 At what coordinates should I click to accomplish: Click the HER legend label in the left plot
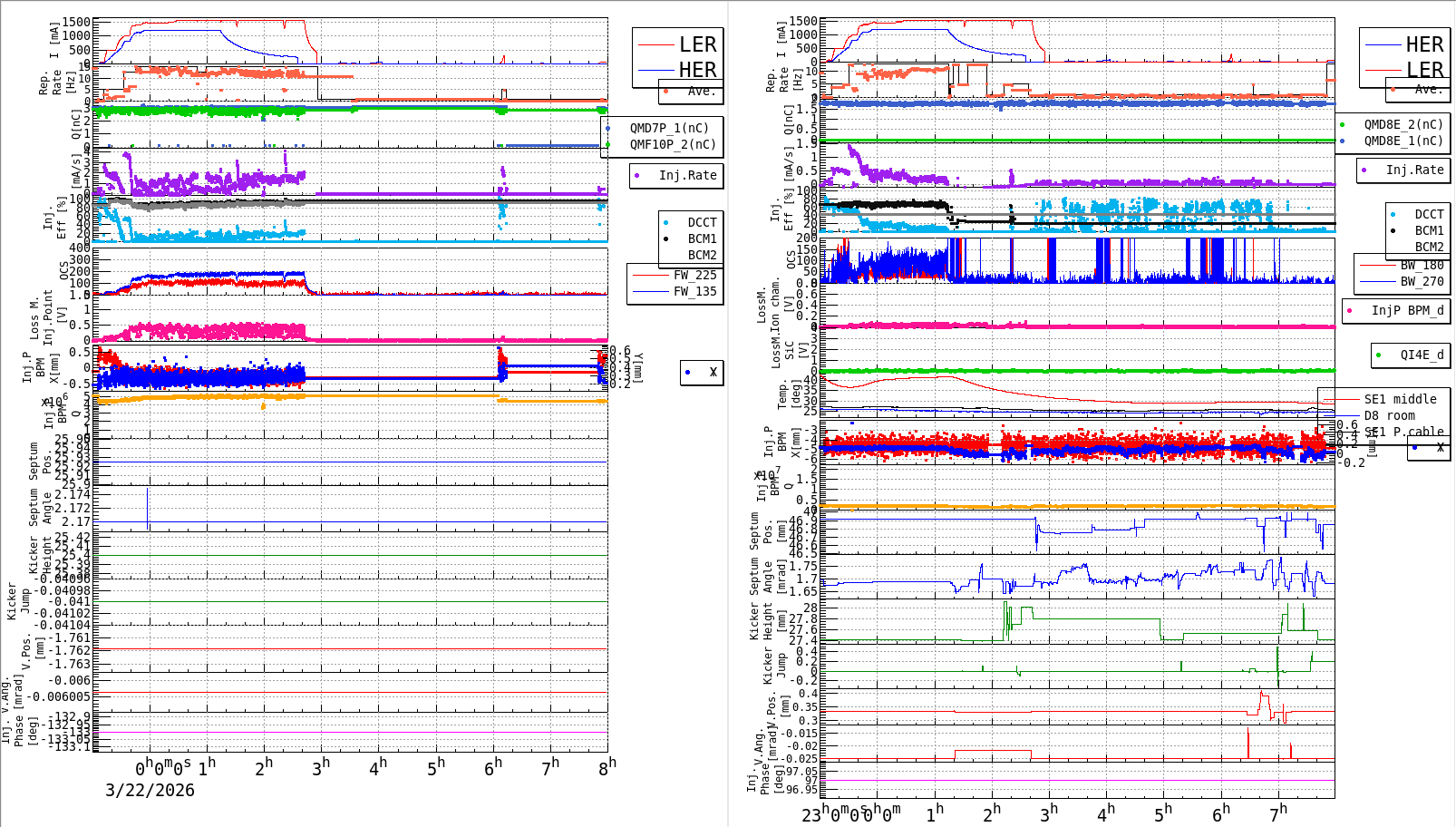[697, 70]
